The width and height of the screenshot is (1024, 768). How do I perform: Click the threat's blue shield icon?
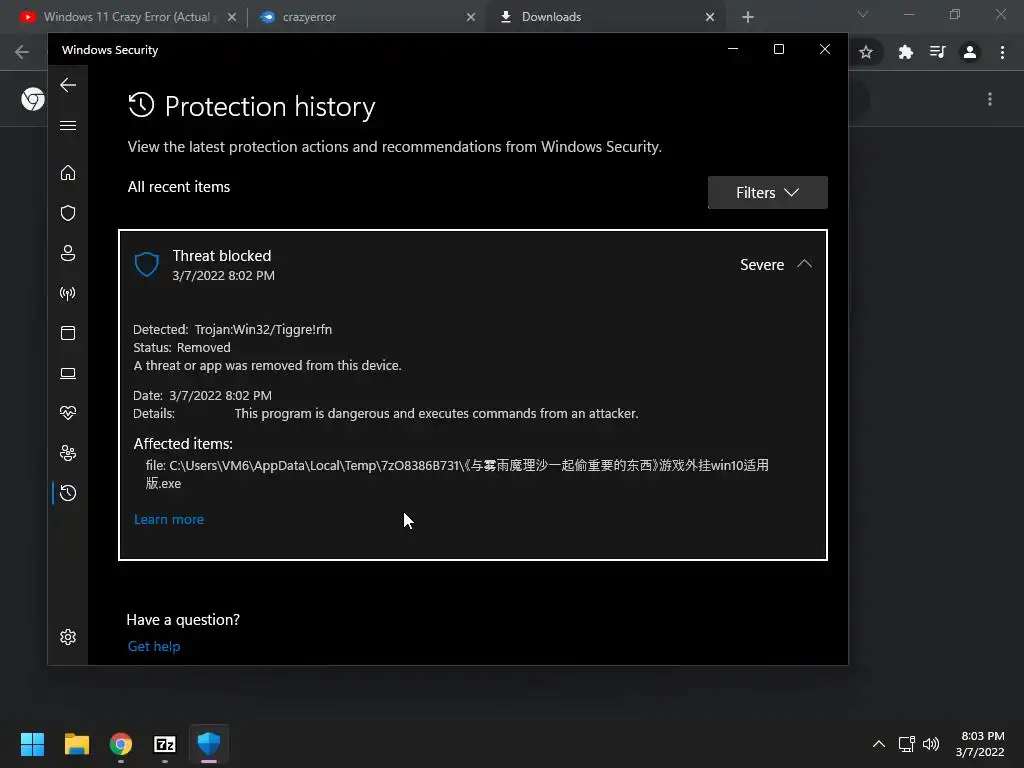tap(147, 264)
